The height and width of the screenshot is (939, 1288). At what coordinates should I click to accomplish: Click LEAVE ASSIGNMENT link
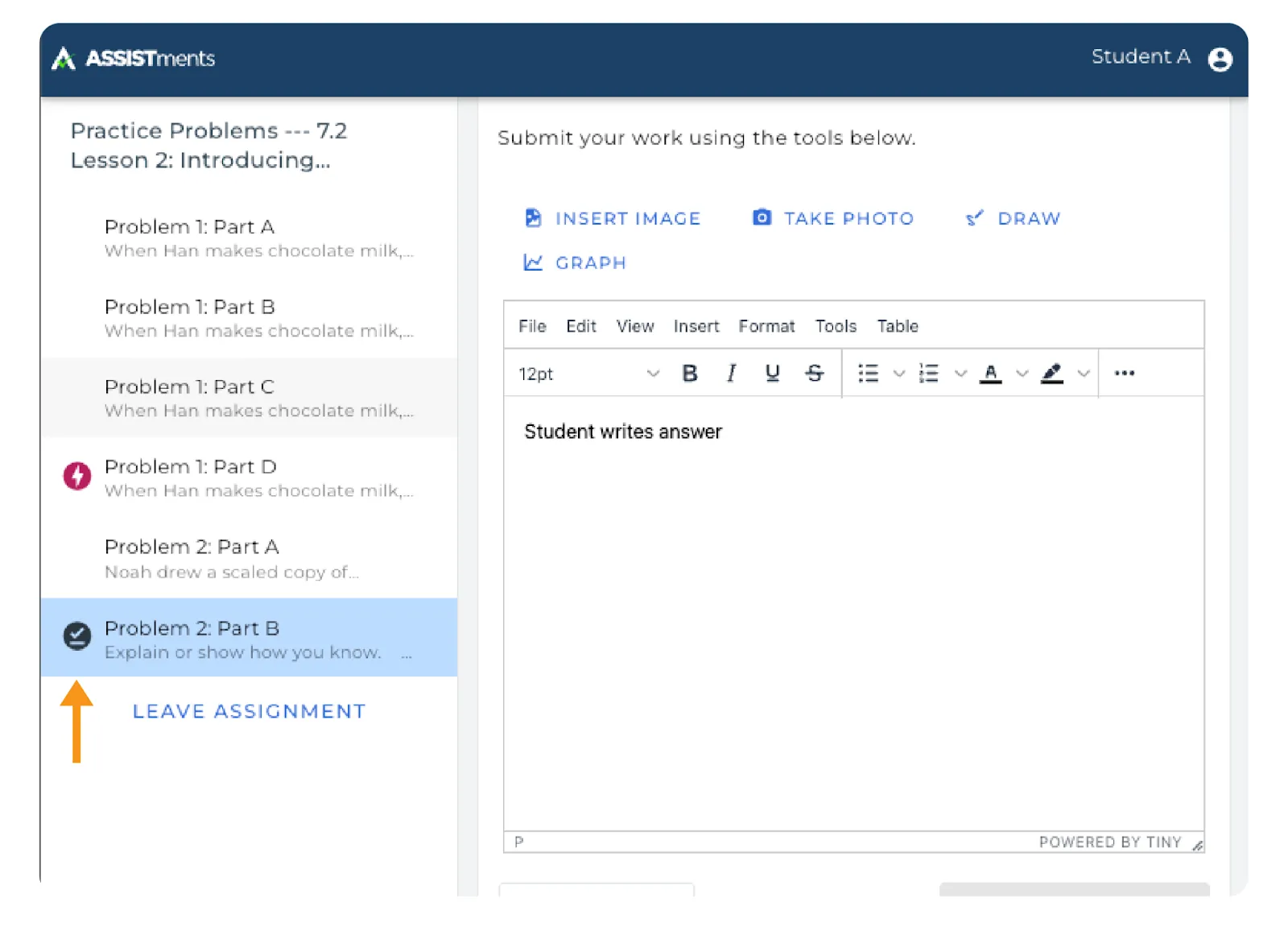pos(250,711)
